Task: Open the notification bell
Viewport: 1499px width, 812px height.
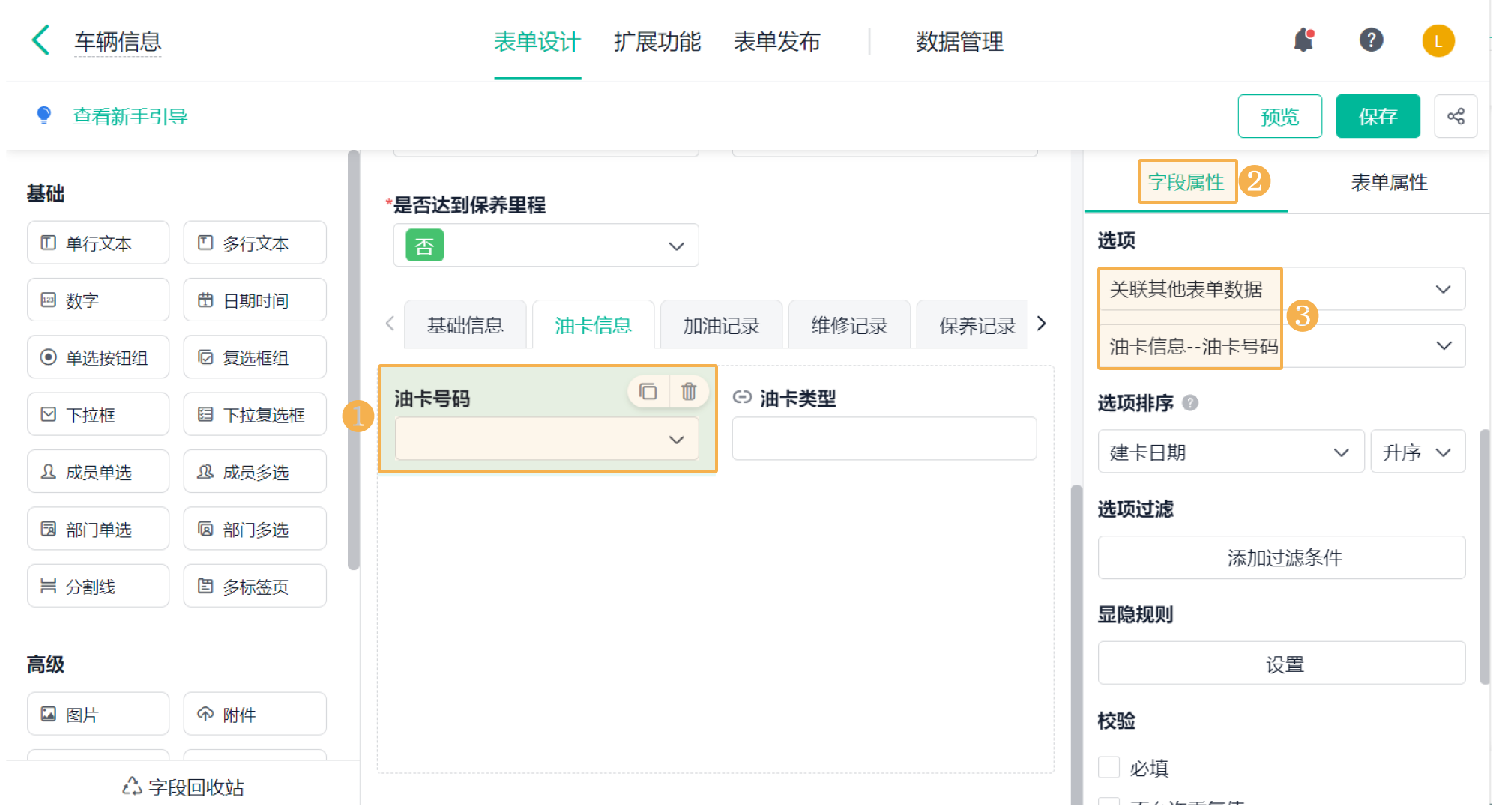Action: click(x=1304, y=40)
